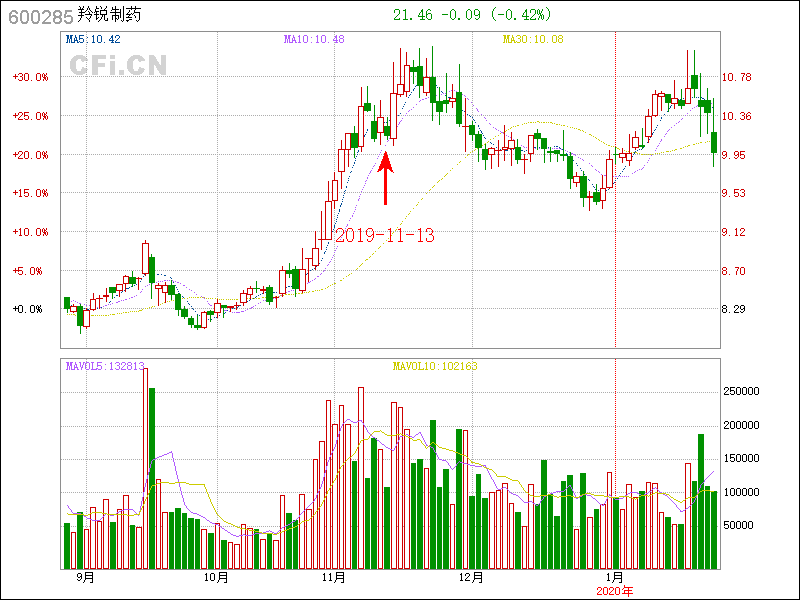This screenshot has height=600, width=800.
Task: Click the stock name 羚锐制药
Action: [x=110, y=15]
